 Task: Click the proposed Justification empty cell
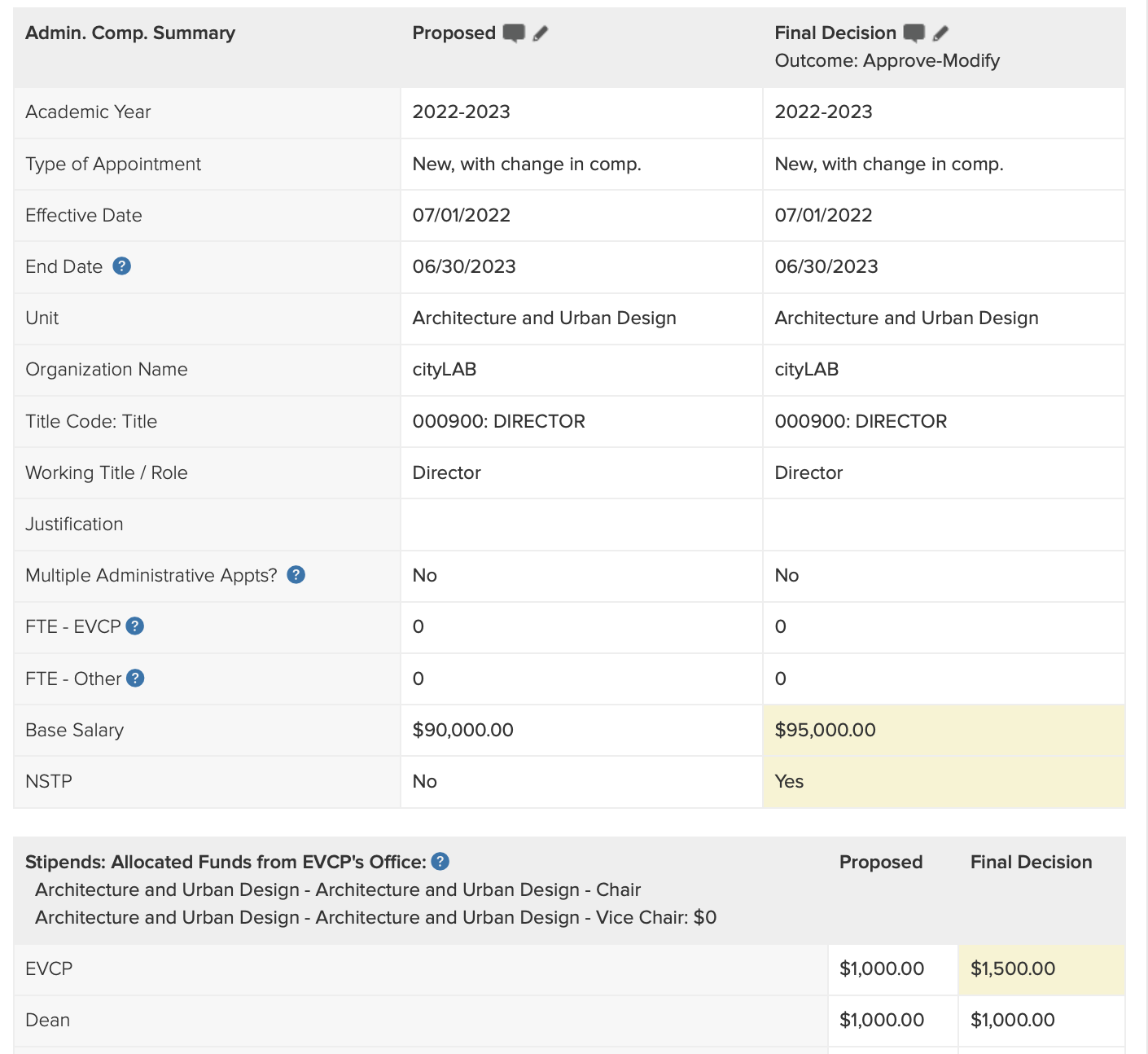click(581, 525)
